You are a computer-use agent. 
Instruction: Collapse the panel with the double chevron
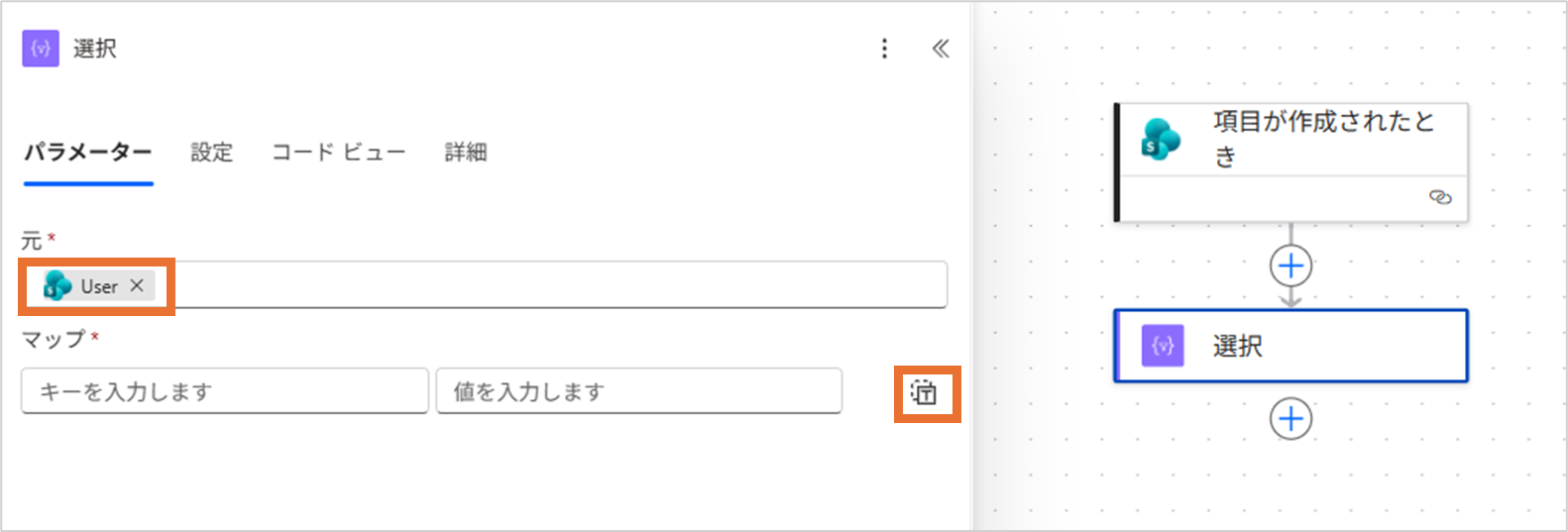tap(941, 49)
